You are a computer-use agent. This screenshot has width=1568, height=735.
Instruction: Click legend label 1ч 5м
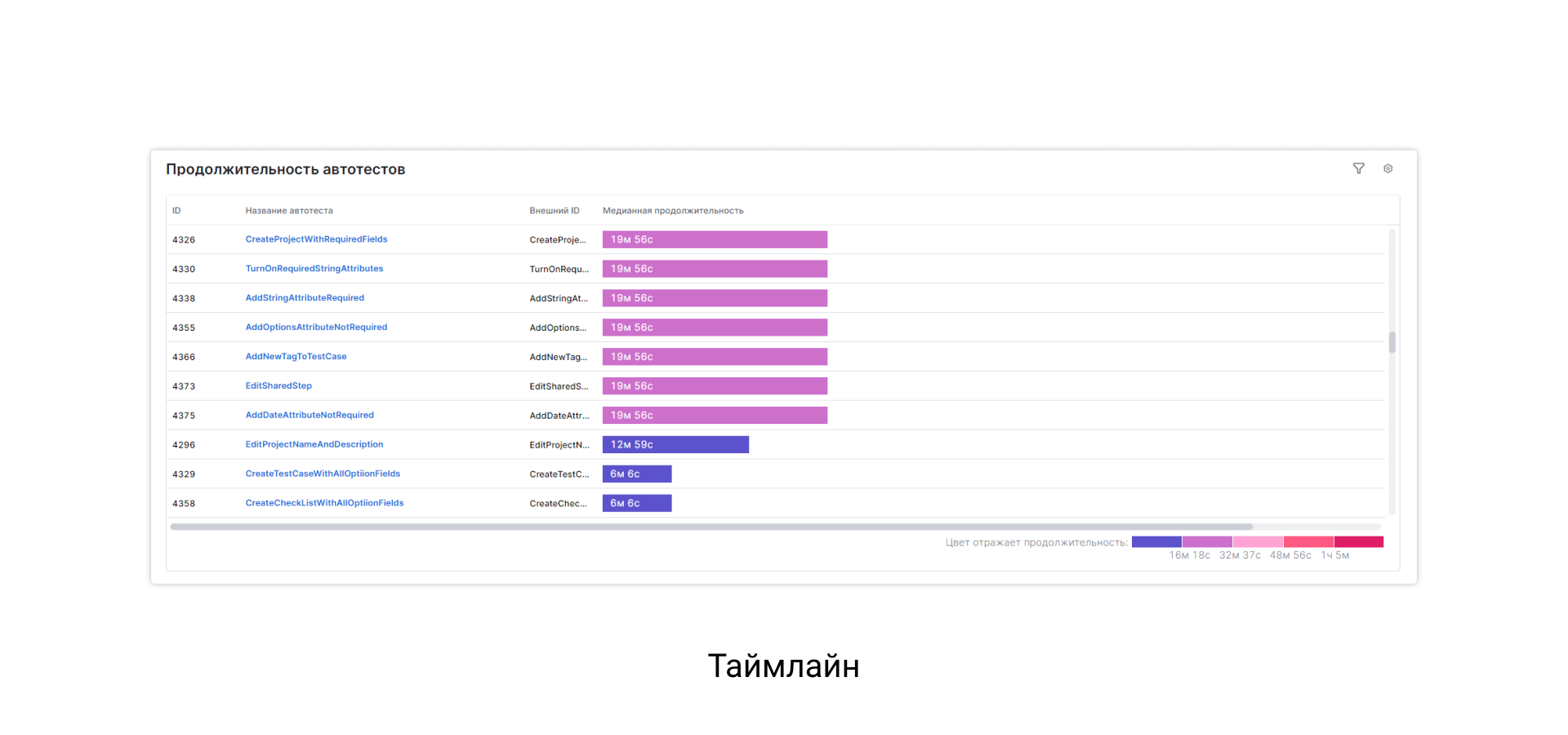pyautogui.click(x=1335, y=555)
